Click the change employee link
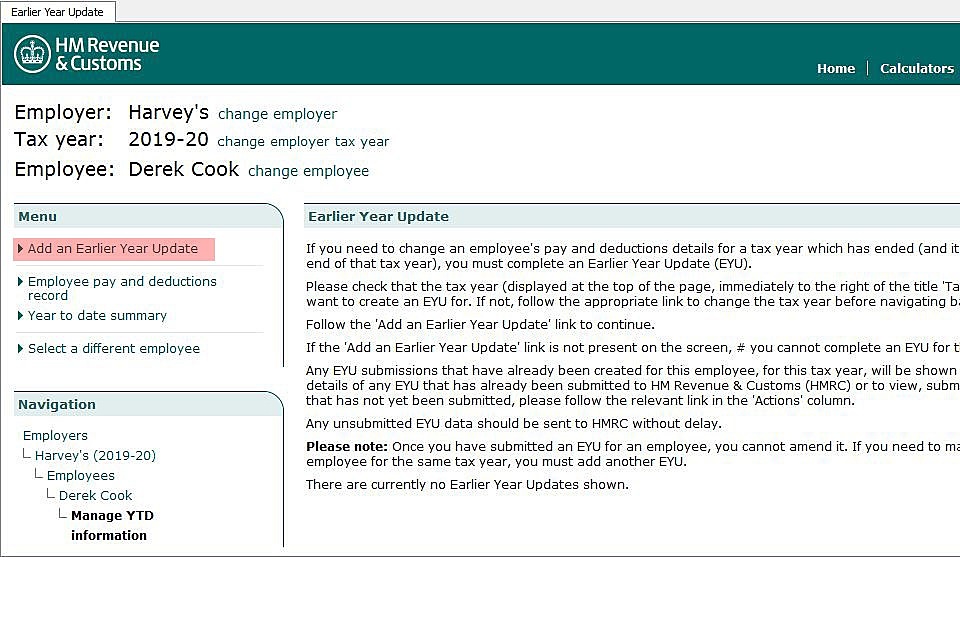960x640 pixels. coord(308,171)
